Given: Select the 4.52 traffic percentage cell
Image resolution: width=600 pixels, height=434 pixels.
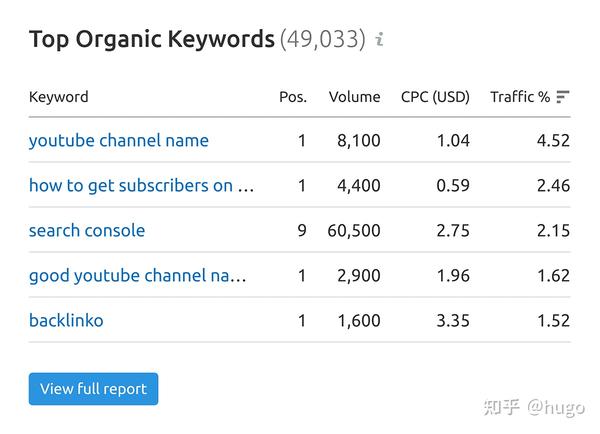Looking at the screenshot, I should (553, 140).
